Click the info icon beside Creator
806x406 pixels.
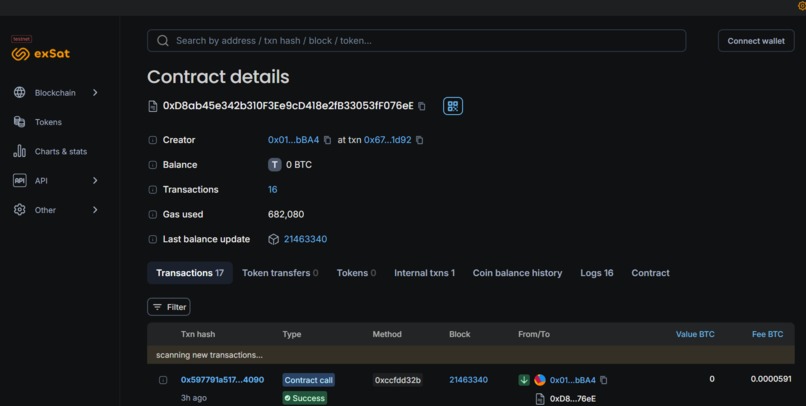(x=153, y=140)
